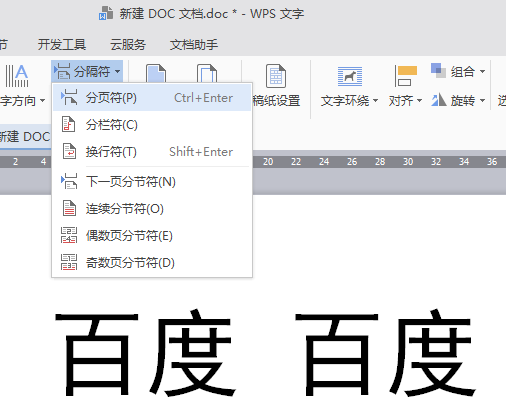The image size is (506, 414).
Task: Choose 分栏符(C) from the menu
Action: (x=152, y=125)
